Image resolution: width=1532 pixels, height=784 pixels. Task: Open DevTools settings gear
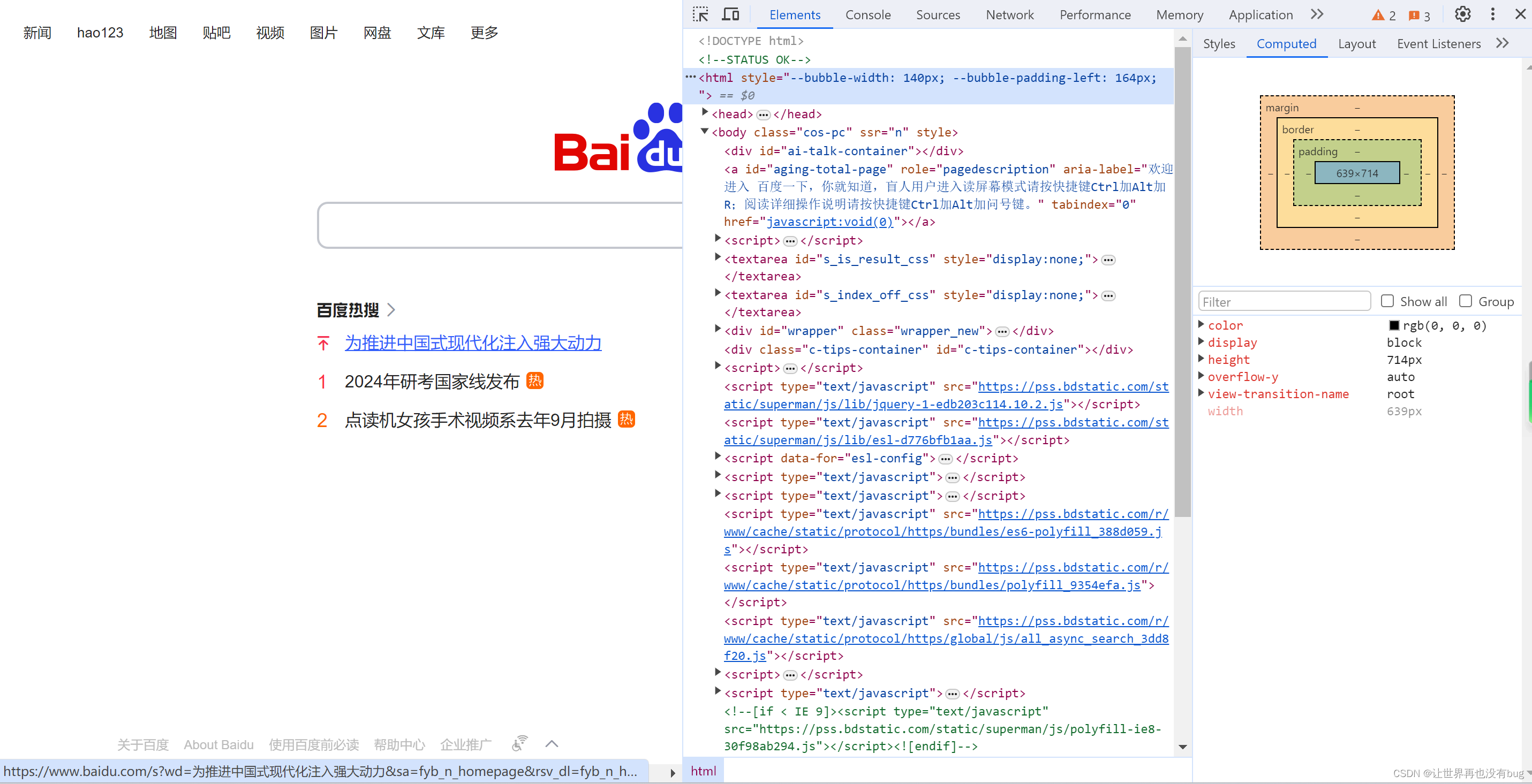1462,14
